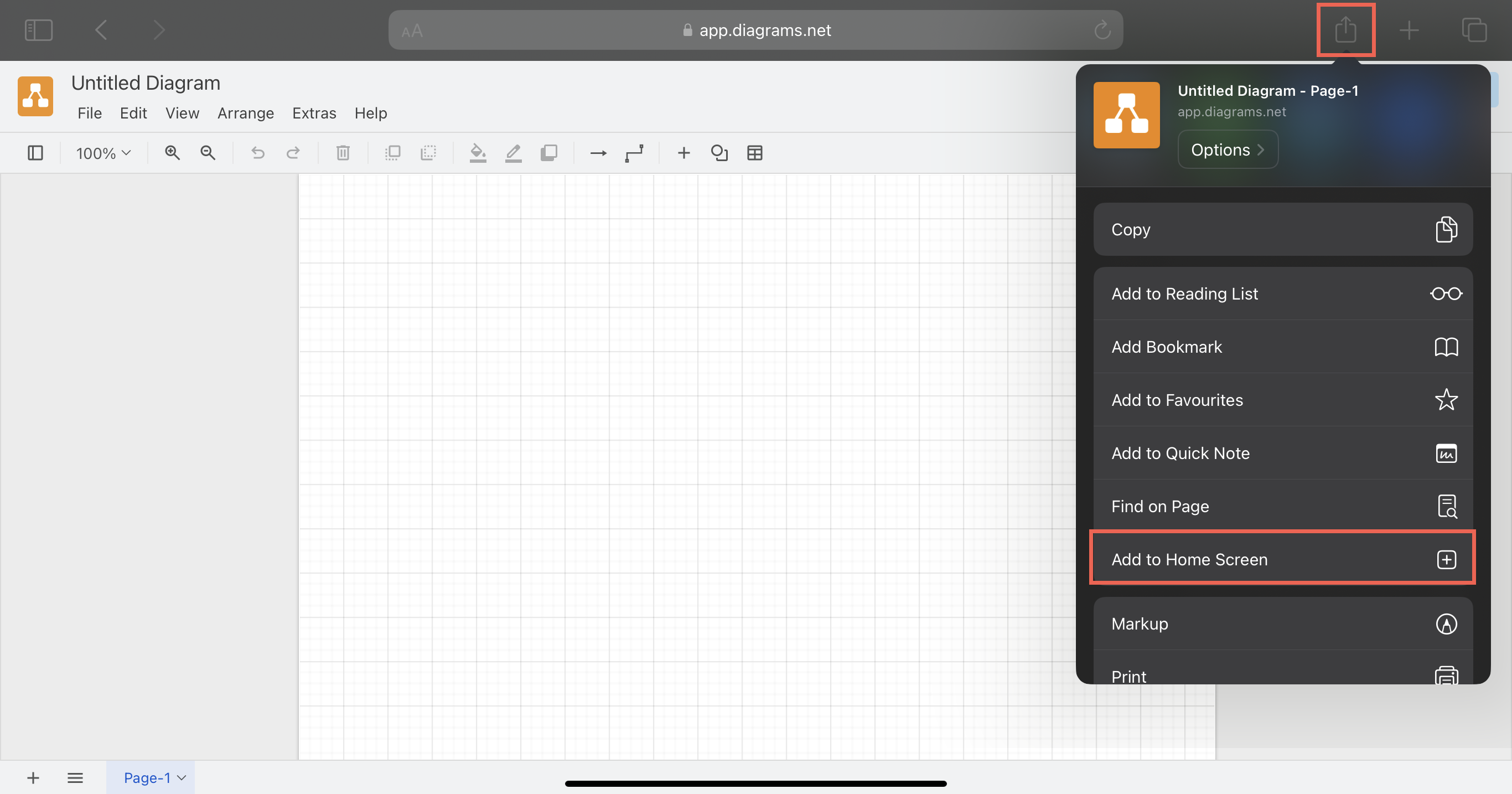Open the Extras menu
This screenshot has height=794, width=1512.
click(314, 113)
